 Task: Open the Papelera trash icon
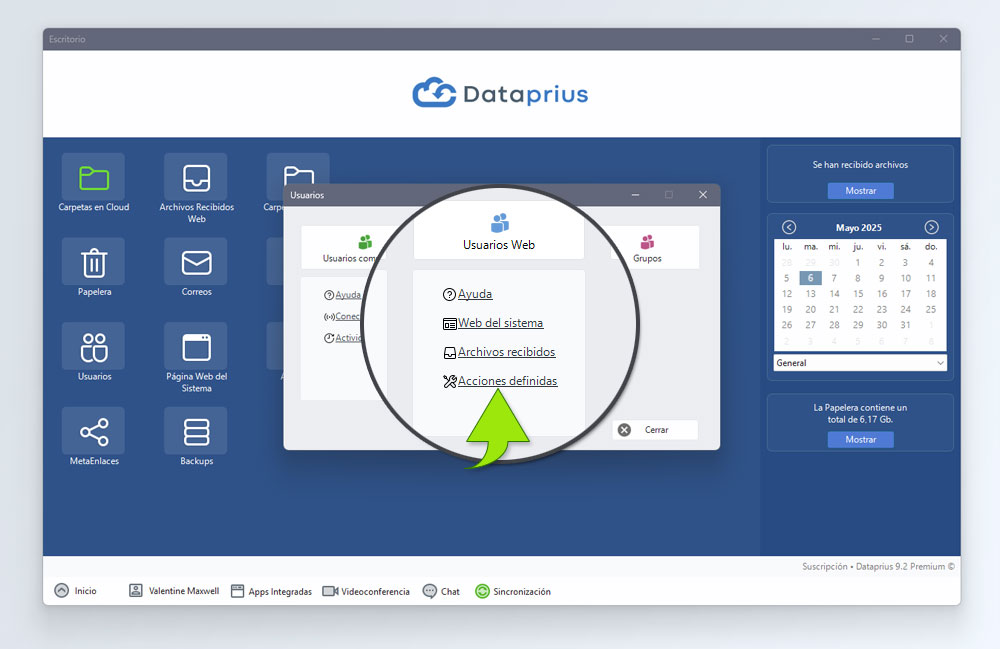pos(93,263)
